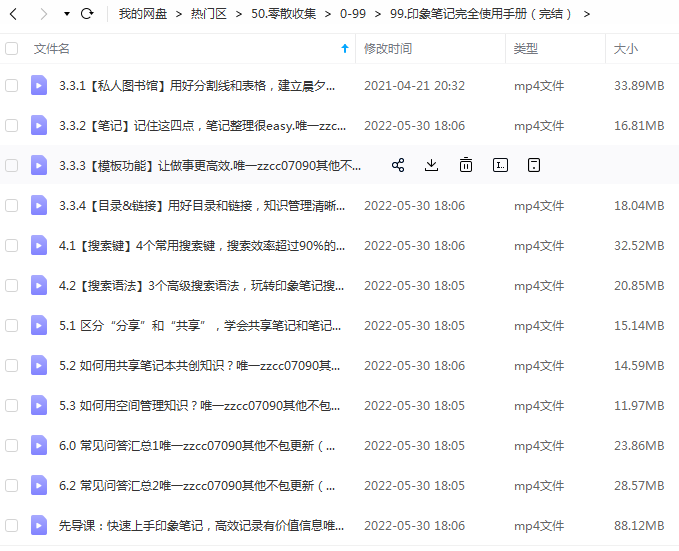The width and height of the screenshot is (679, 551).
Task: Navigate to 50.零散收集 in breadcrumb
Action: (284, 14)
